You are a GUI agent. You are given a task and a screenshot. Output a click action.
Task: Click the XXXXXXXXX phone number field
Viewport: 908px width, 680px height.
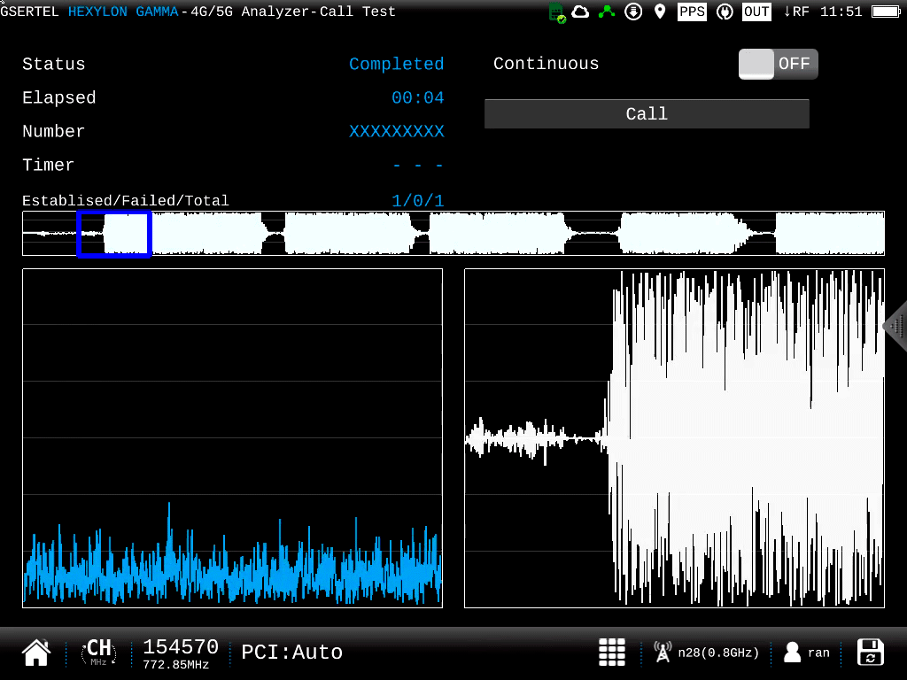396,132
